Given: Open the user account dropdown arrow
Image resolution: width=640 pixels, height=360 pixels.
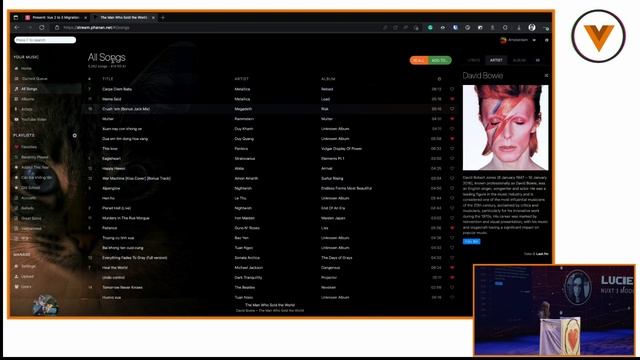Looking at the screenshot, I should tap(534, 40).
